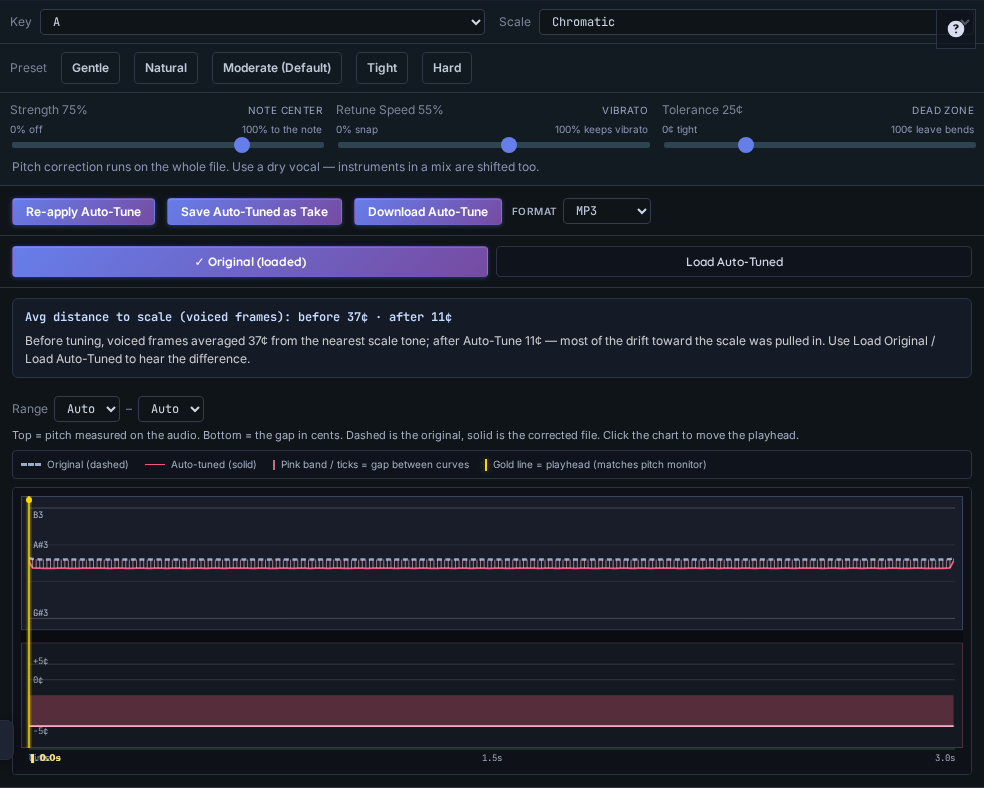Open the Key dropdown set to A
This screenshot has height=789, width=984.
tap(262, 22)
